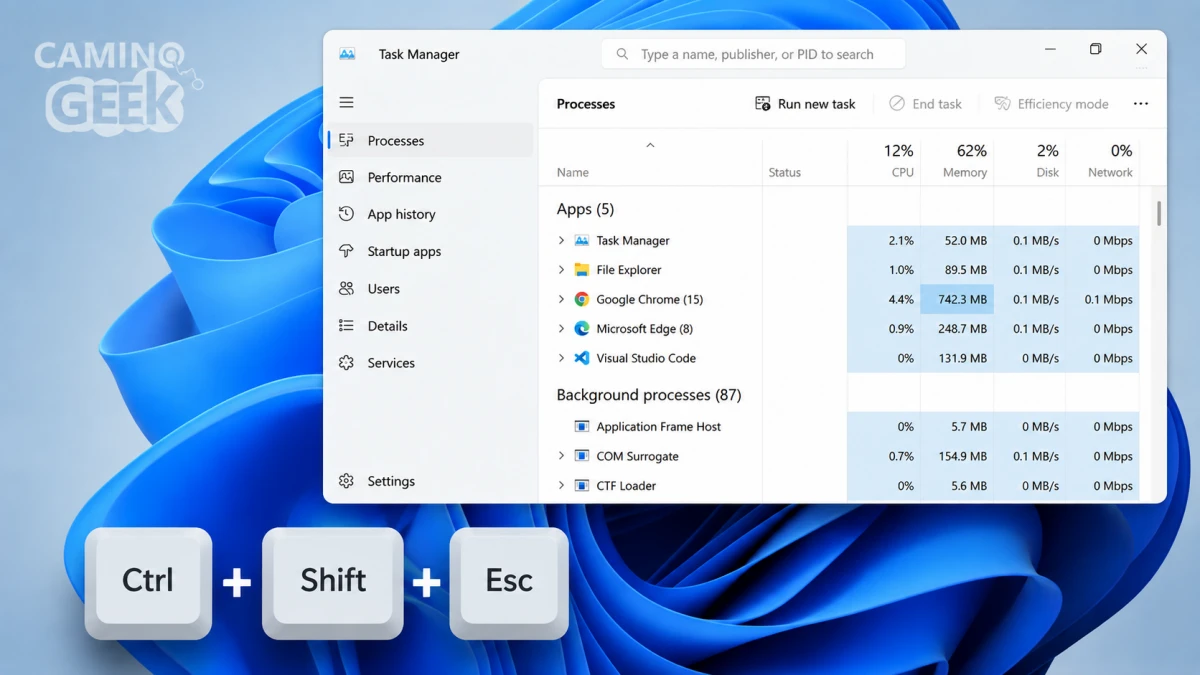This screenshot has width=1200, height=675.
Task: Open the more options ellipsis menu
Action: (x=1141, y=104)
